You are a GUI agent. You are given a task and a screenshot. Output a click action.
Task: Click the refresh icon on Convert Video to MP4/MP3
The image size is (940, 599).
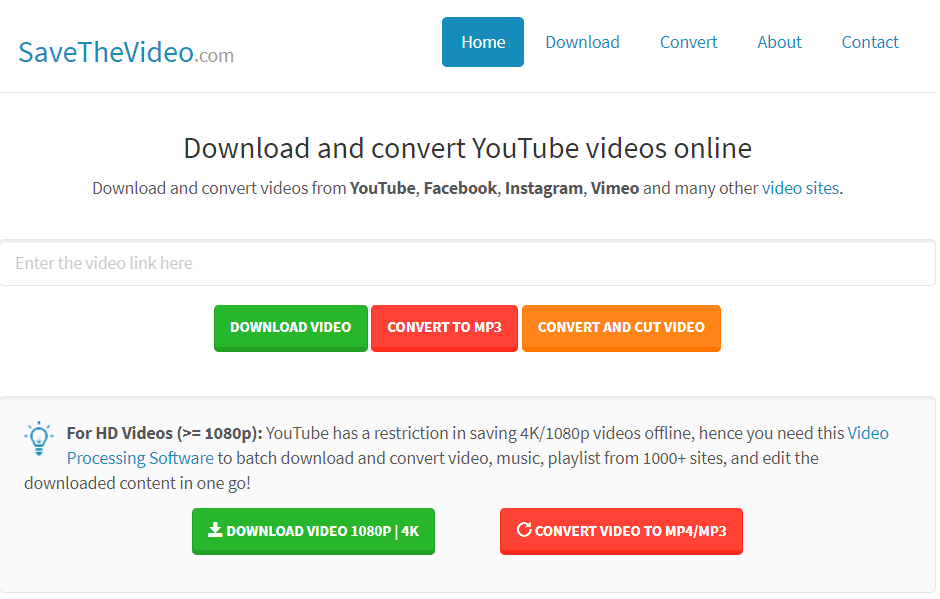[524, 529]
